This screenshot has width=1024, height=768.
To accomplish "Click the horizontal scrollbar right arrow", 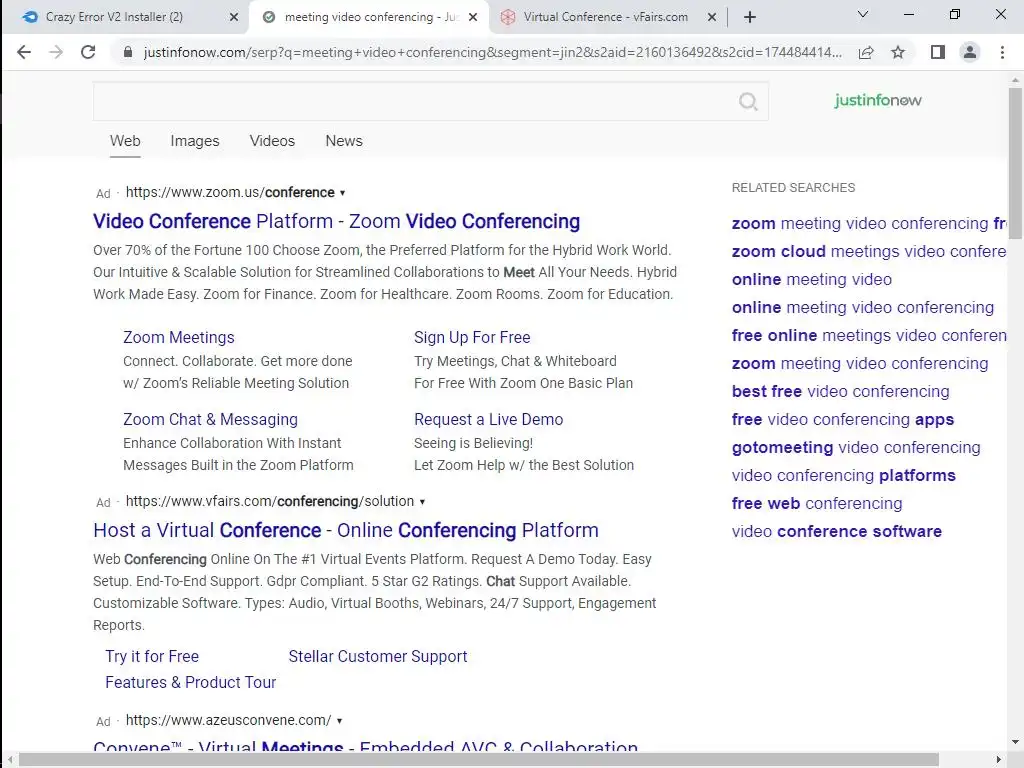I will [x=1000, y=760].
